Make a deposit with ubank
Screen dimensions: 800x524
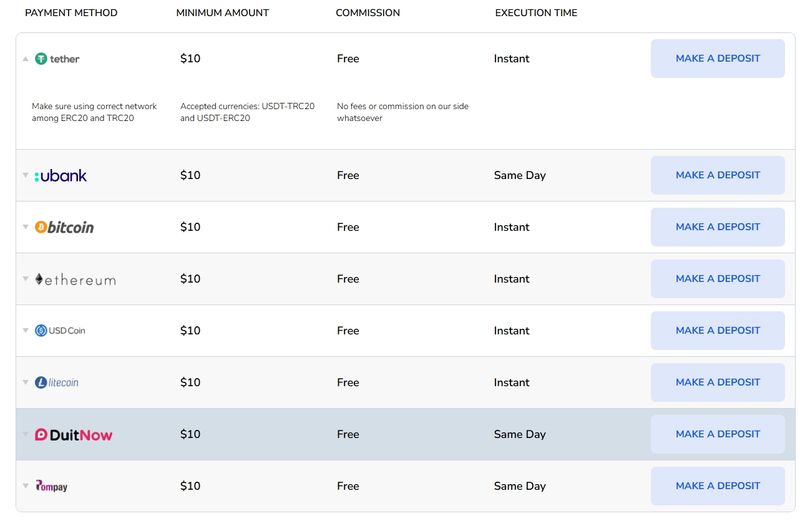717,175
